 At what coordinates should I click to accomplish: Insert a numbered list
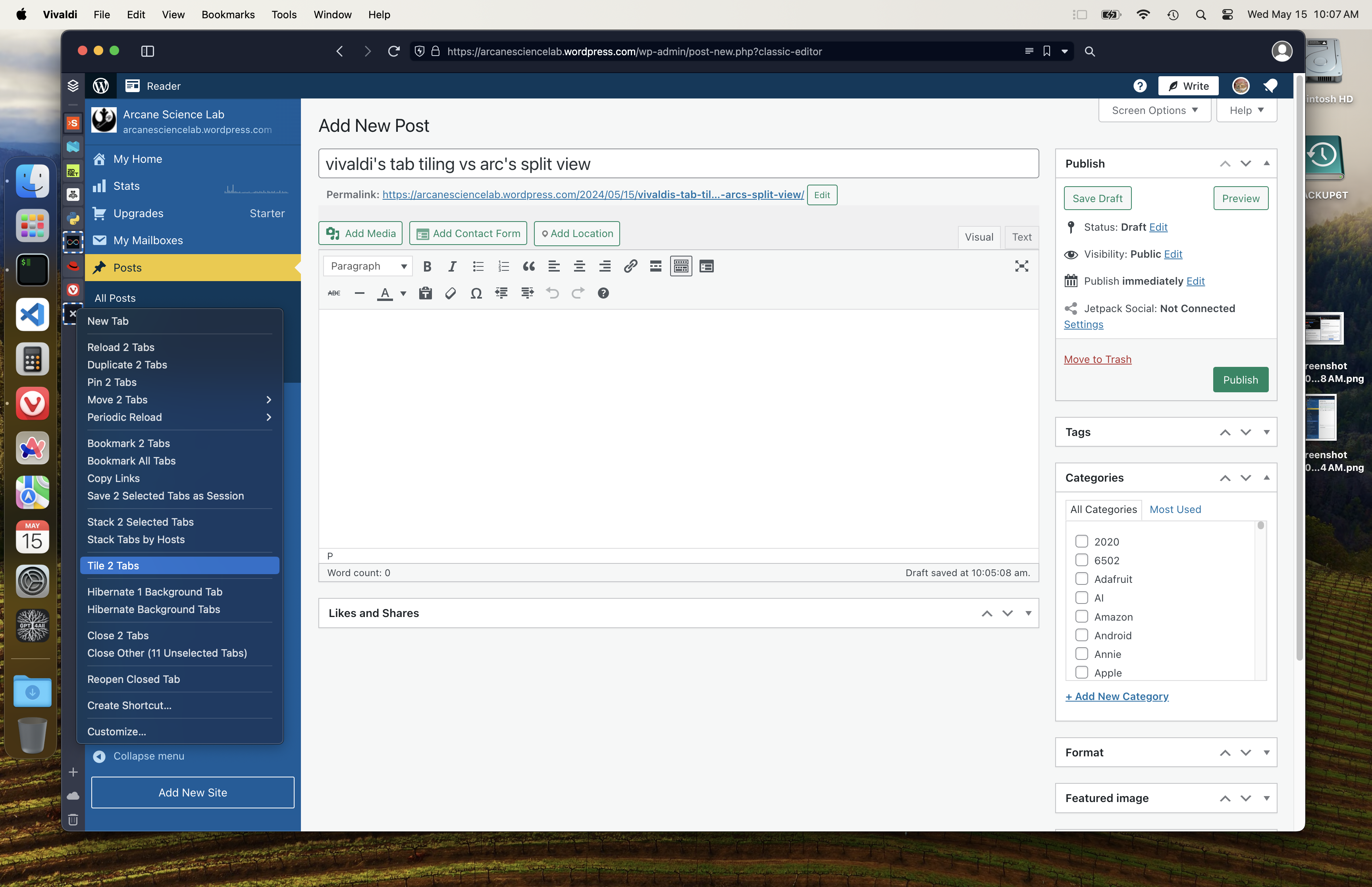pyautogui.click(x=503, y=266)
